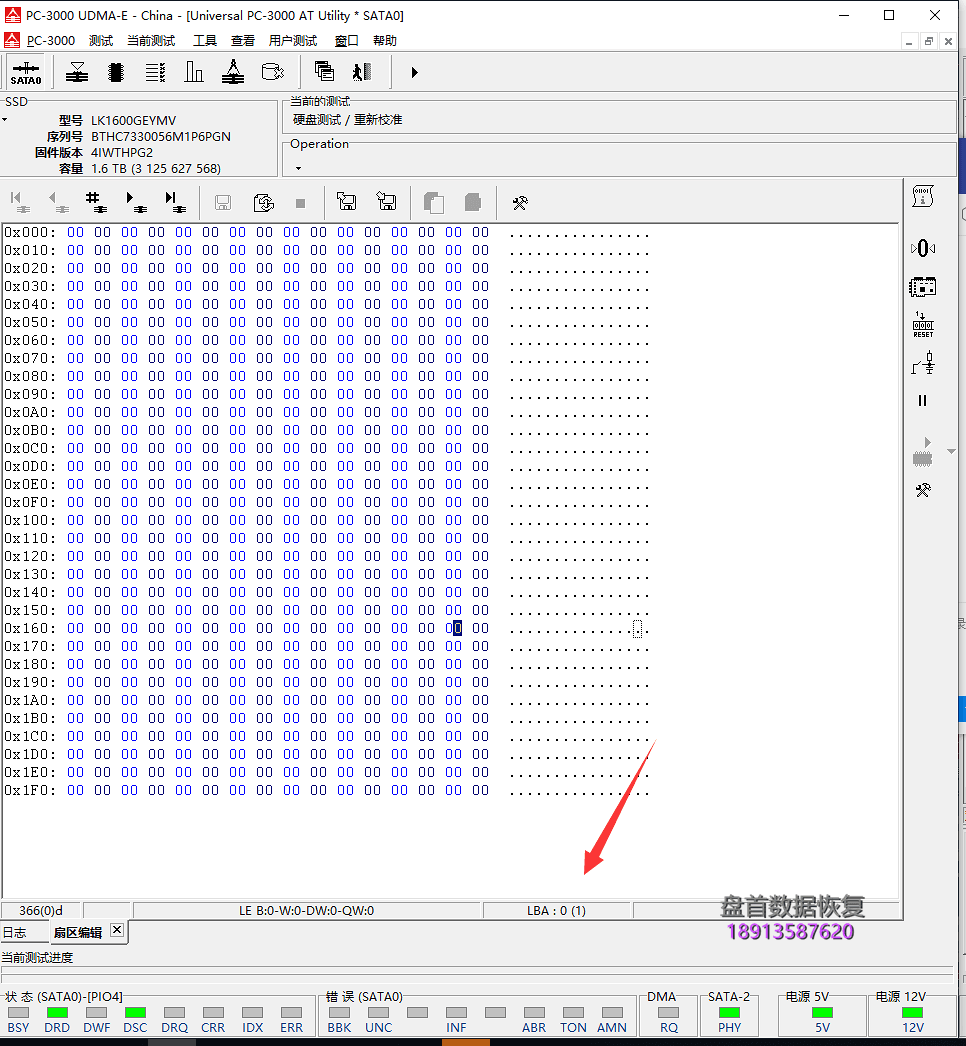Click the bar chart toolbar icon
Image resolution: width=966 pixels, height=1046 pixels.
point(193,72)
